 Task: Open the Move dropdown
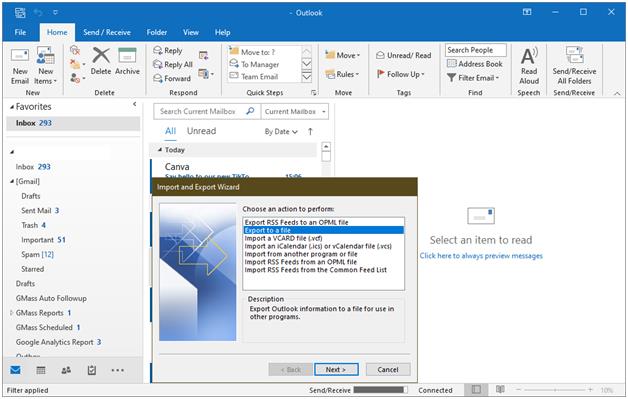point(342,55)
